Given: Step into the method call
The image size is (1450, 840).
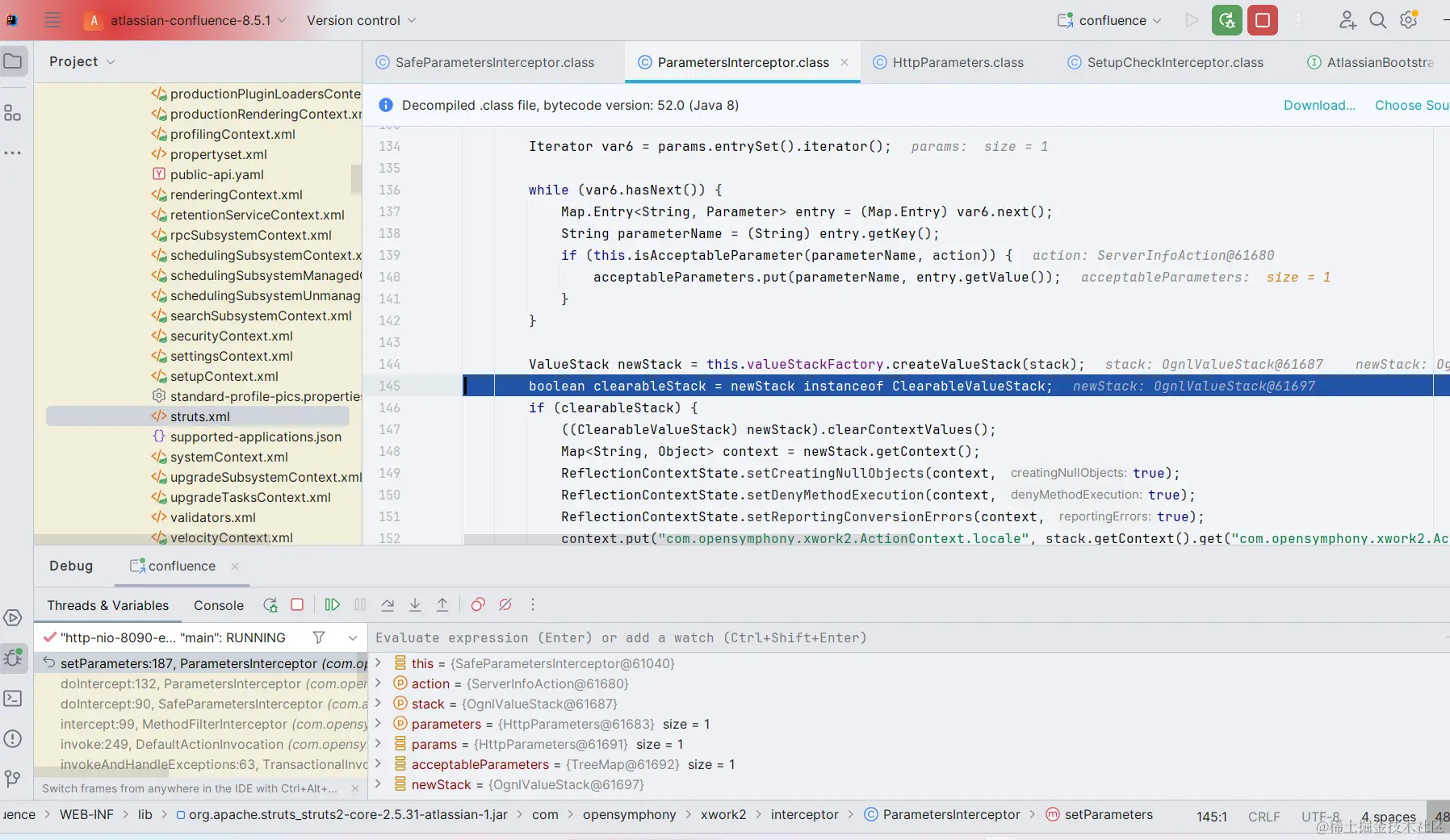Looking at the screenshot, I should pyautogui.click(x=415, y=604).
